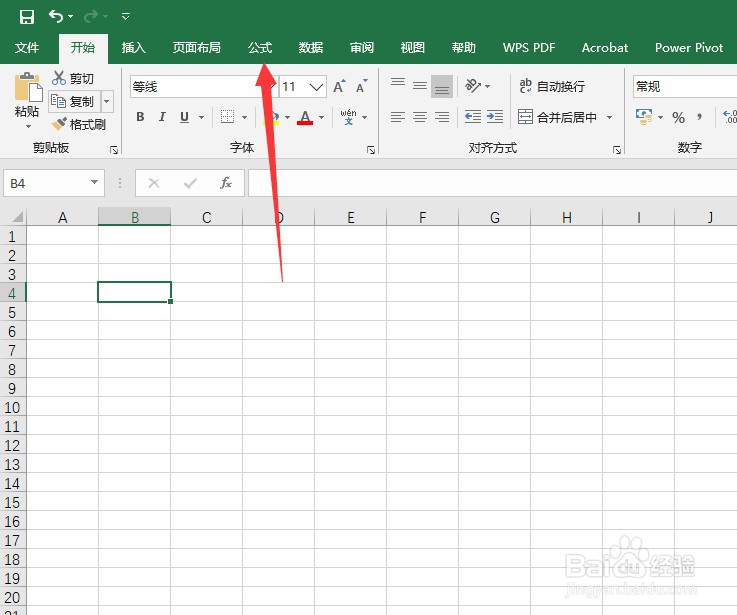Viewport: 737px width, 615px height.
Task: Click the 粘贴 (Paste) clipboard icon
Action: [x=28, y=87]
